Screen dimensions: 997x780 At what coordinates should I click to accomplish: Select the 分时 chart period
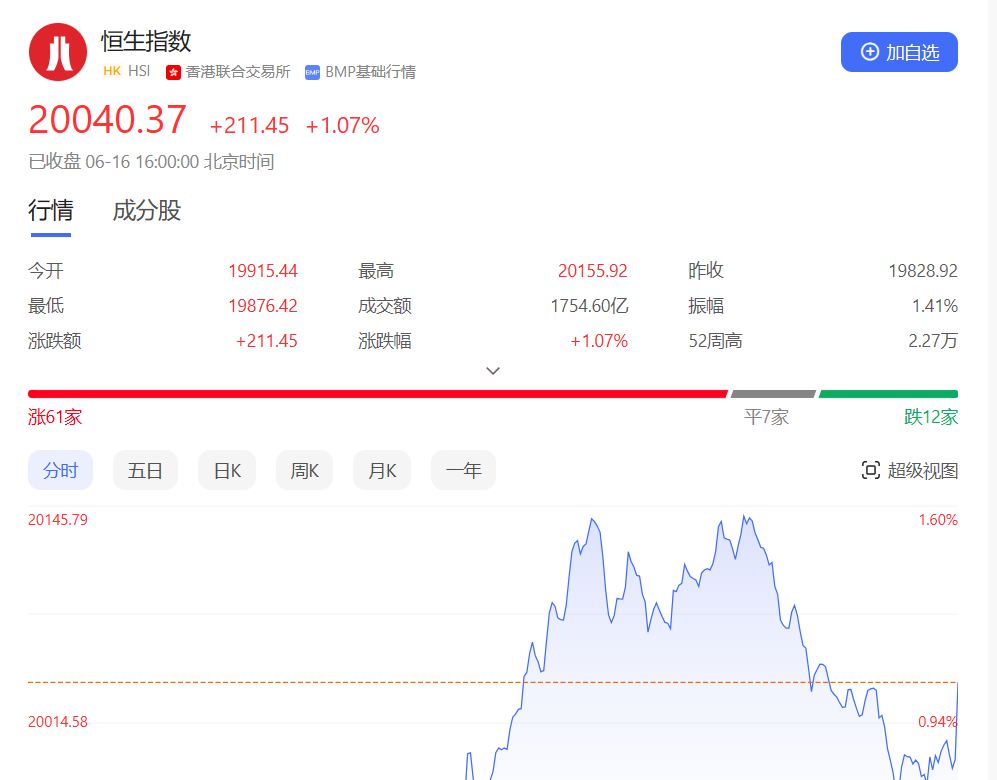coord(60,470)
